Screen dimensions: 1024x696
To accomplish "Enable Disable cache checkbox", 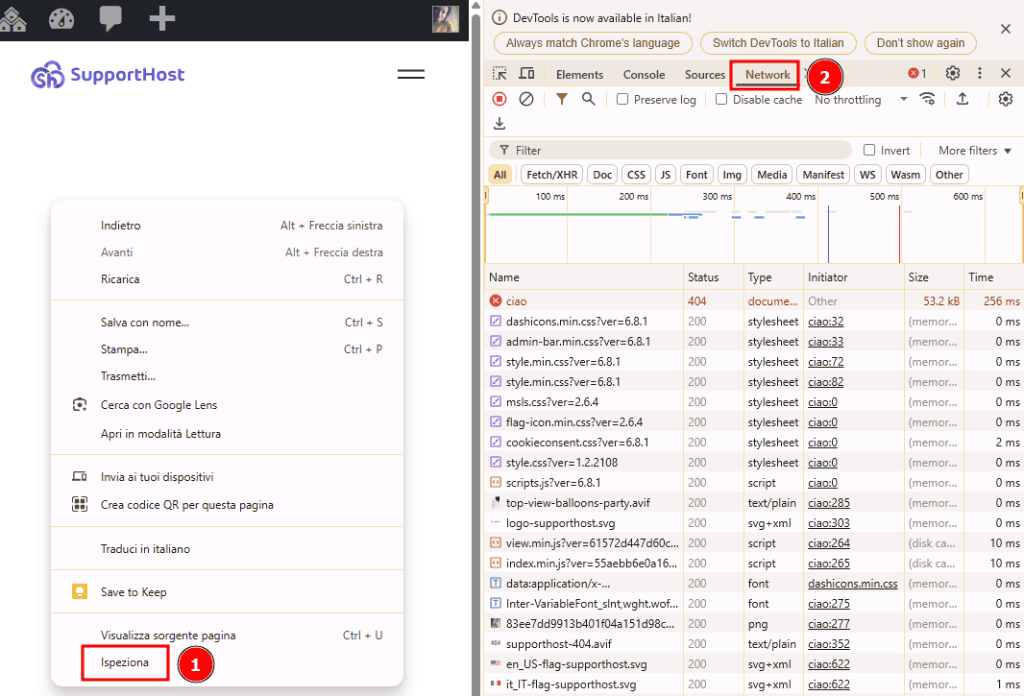I will pyautogui.click(x=721, y=99).
